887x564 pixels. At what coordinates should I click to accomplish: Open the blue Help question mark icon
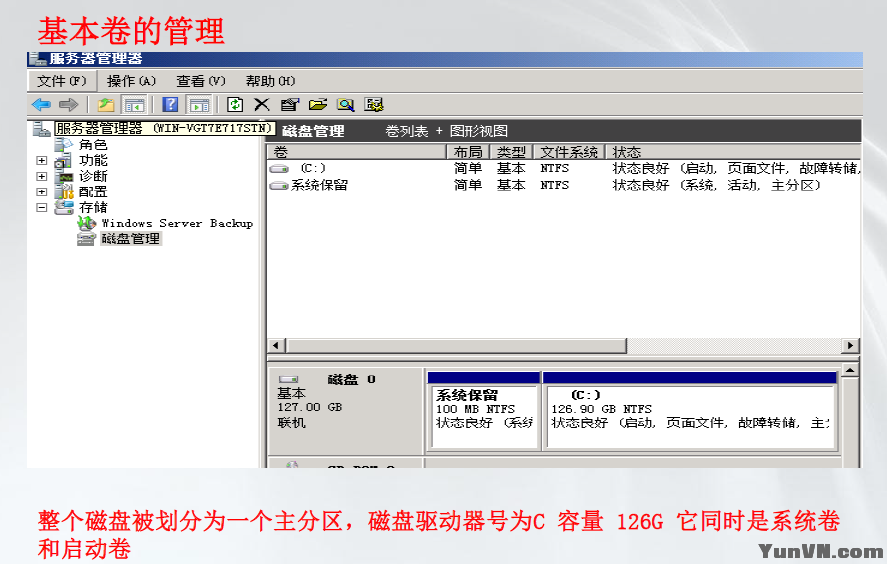[170, 105]
